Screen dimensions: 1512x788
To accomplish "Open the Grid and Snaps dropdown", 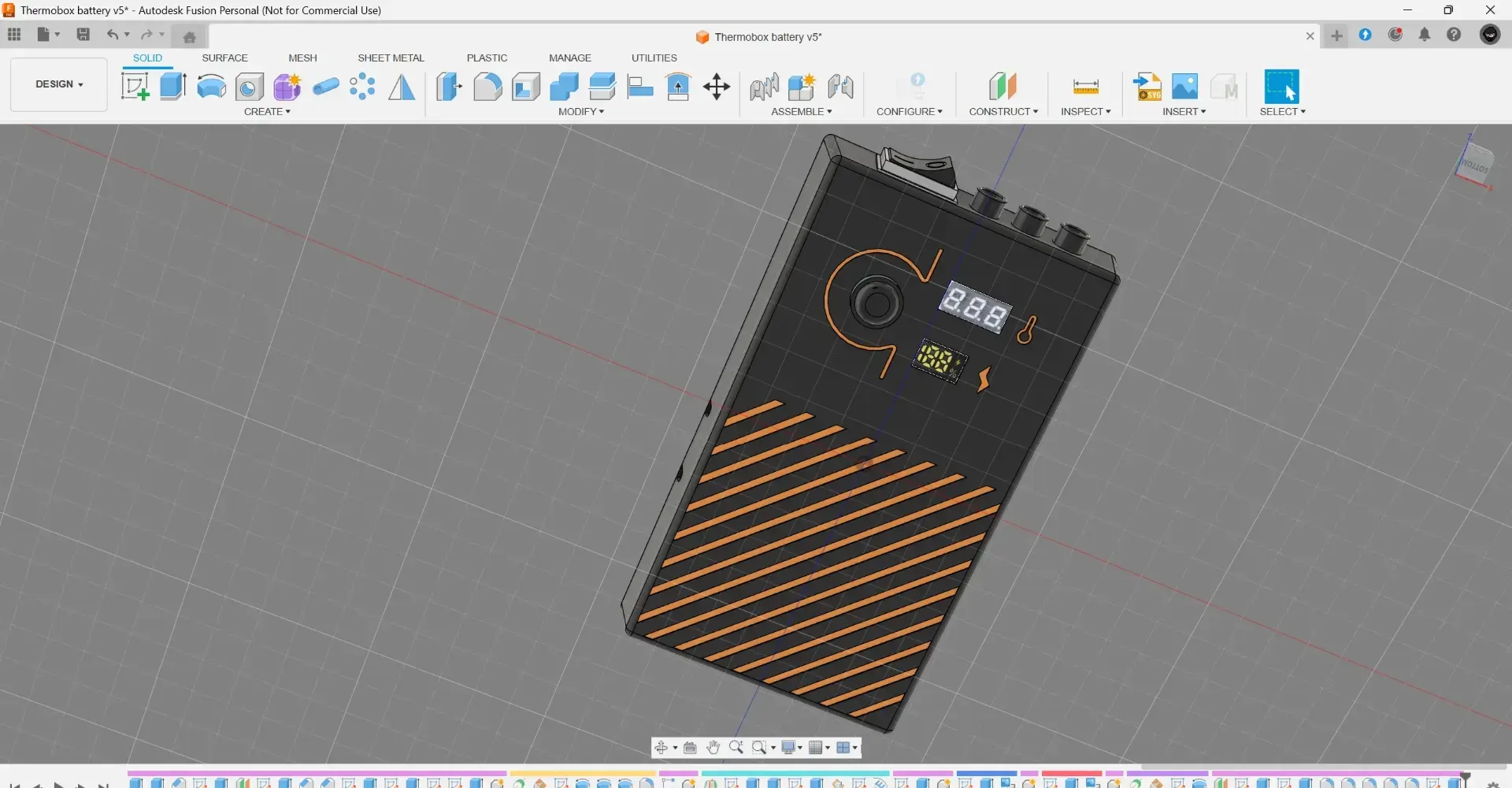I will pos(819,748).
